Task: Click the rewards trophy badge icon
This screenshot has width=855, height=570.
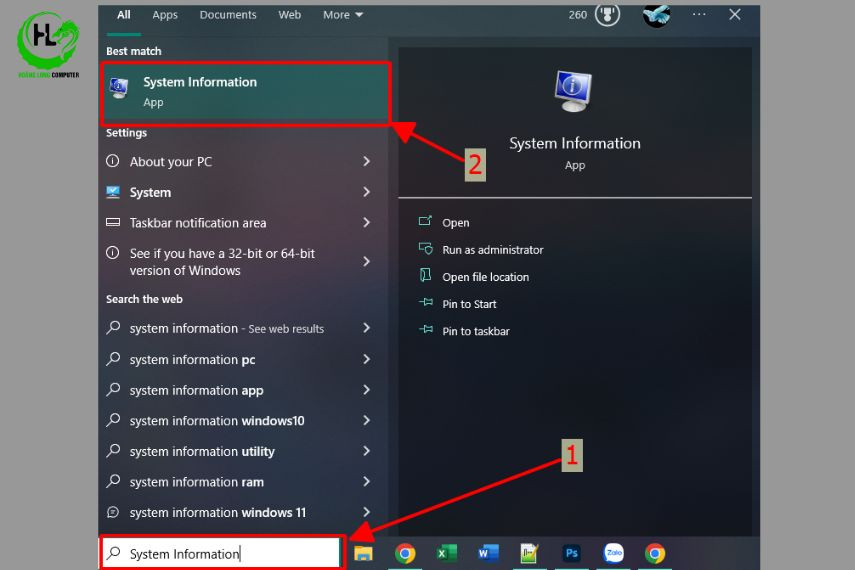Action: (x=607, y=14)
